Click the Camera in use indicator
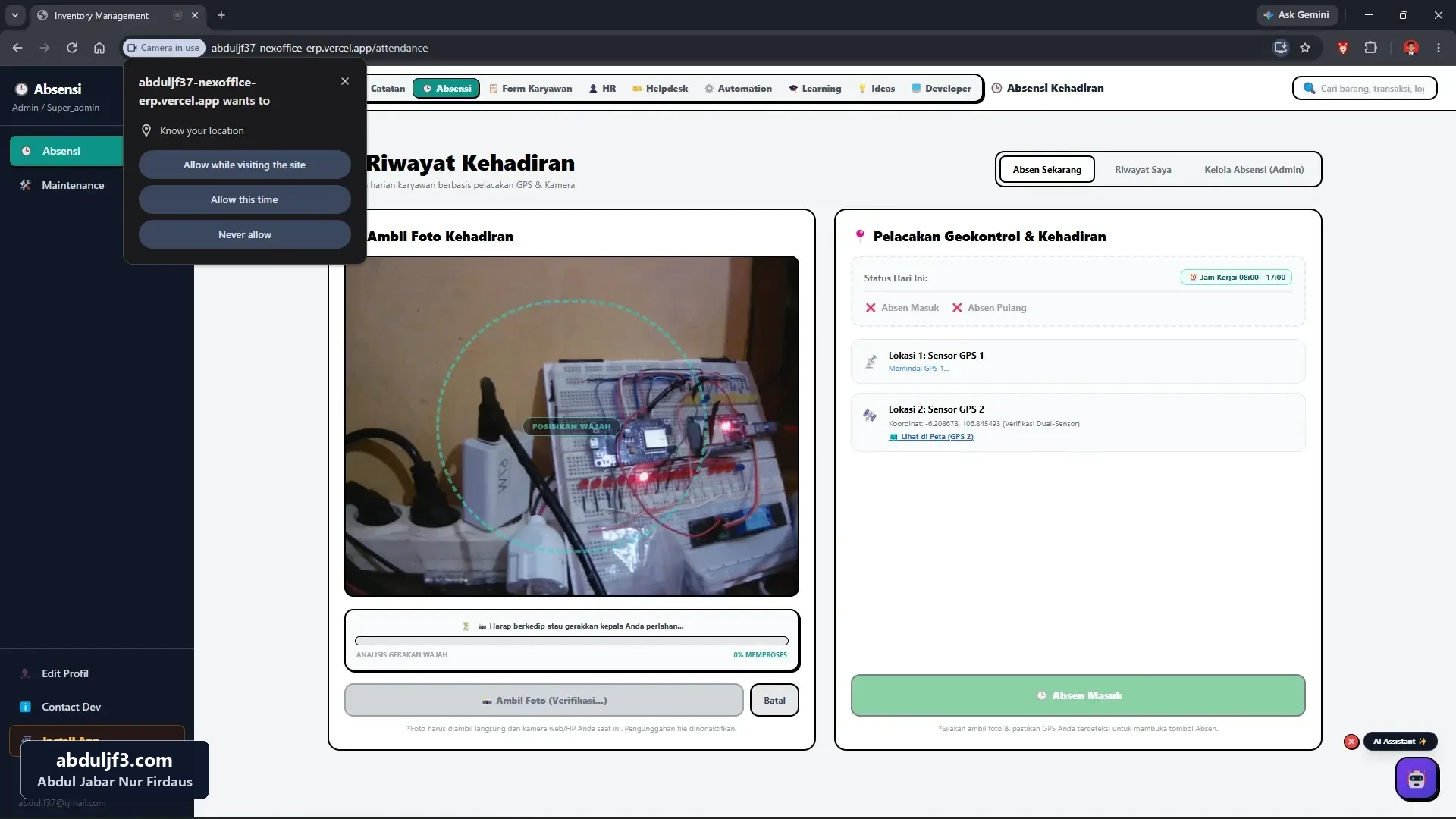The height and width of the screenshot is (819, 1456). coord(164,48)
